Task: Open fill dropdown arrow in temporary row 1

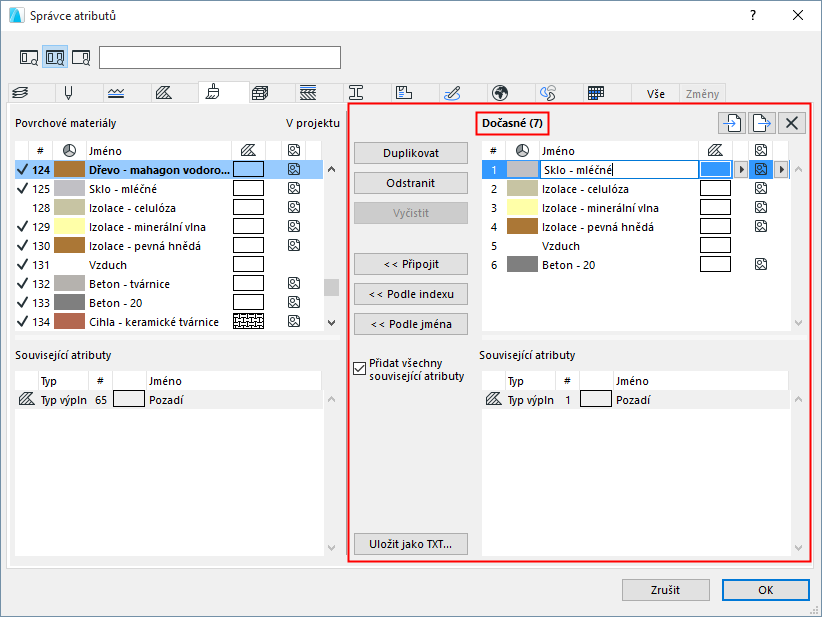Action: [x=741, y=169]
